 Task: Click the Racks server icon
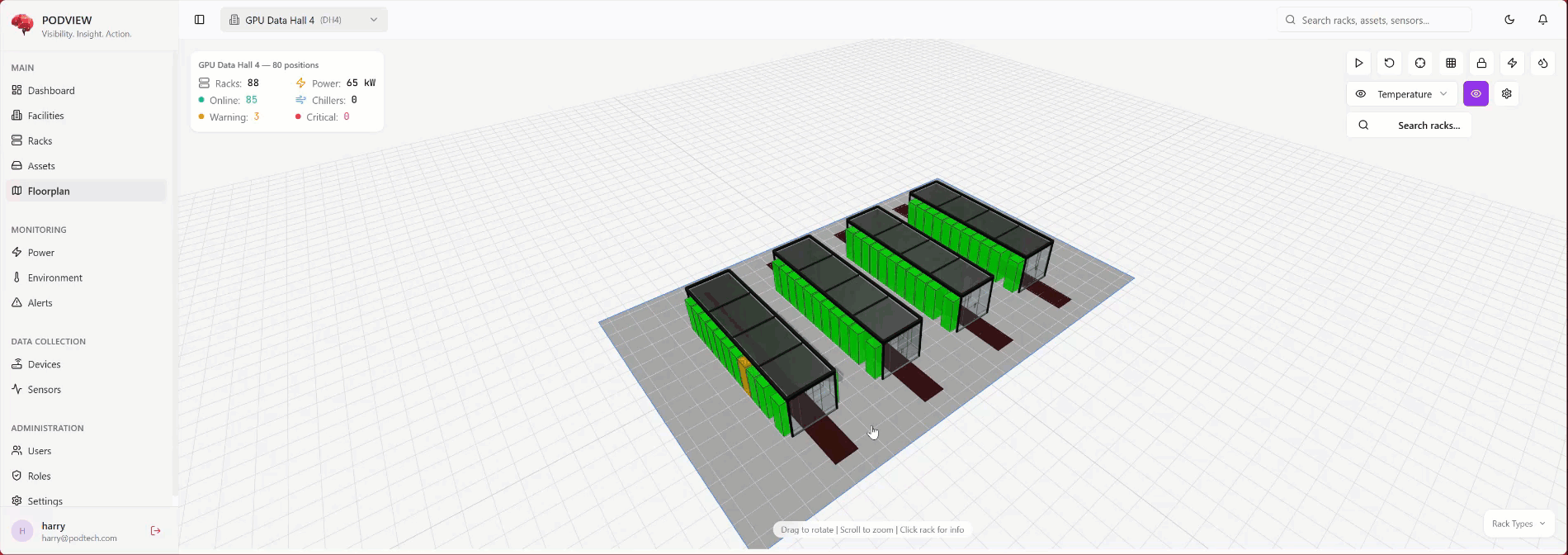(x=17, y=140)
